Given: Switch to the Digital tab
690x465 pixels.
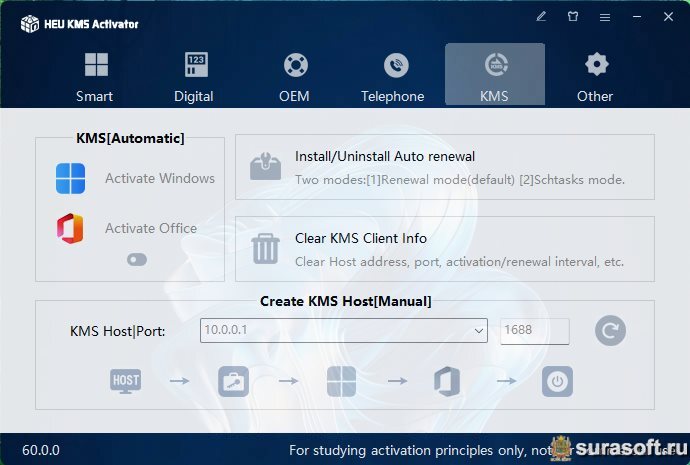Looking at the screenshot, I should click(x=194, y=77).
